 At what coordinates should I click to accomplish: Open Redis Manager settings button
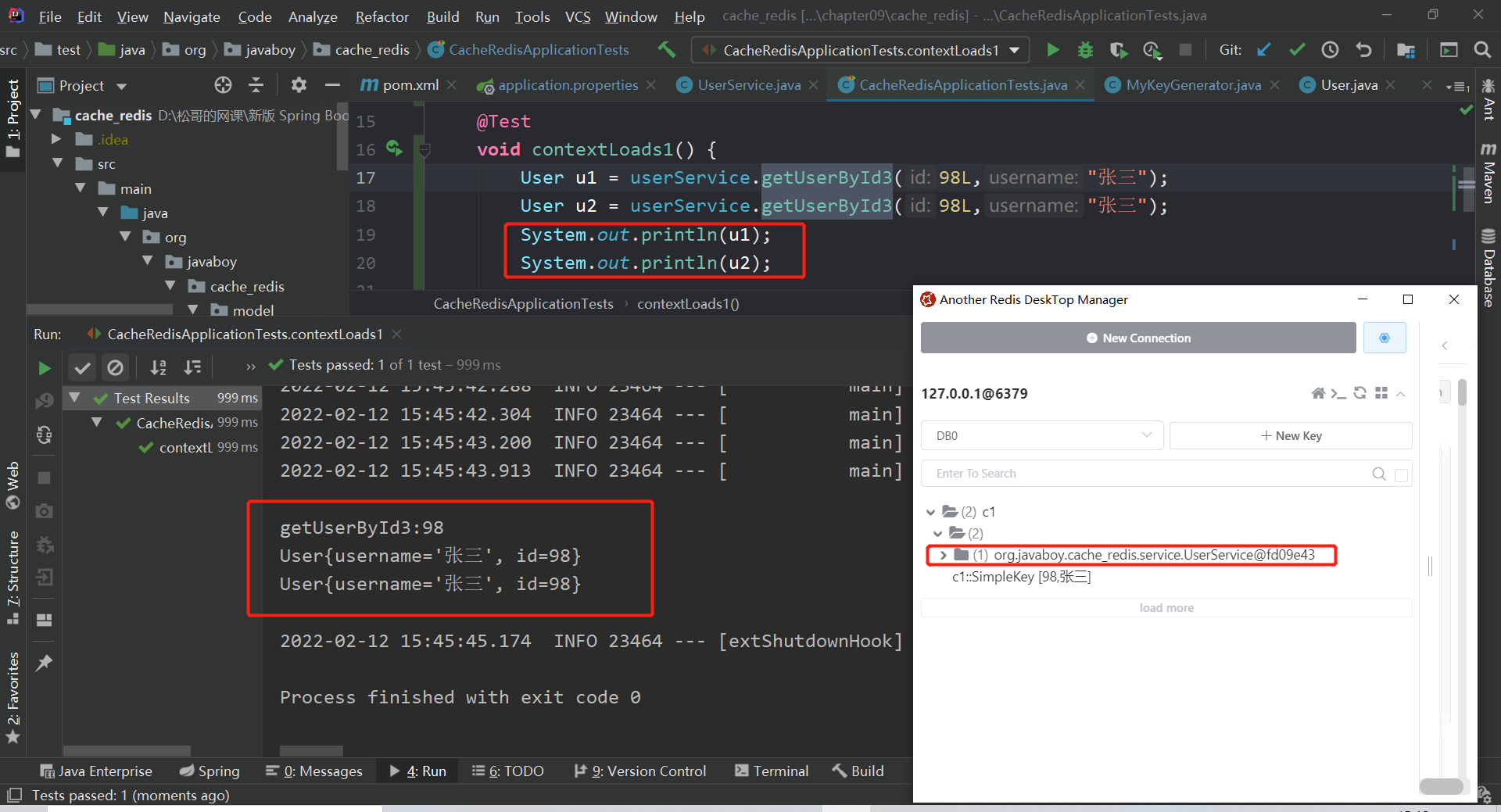pos(1385,338)
